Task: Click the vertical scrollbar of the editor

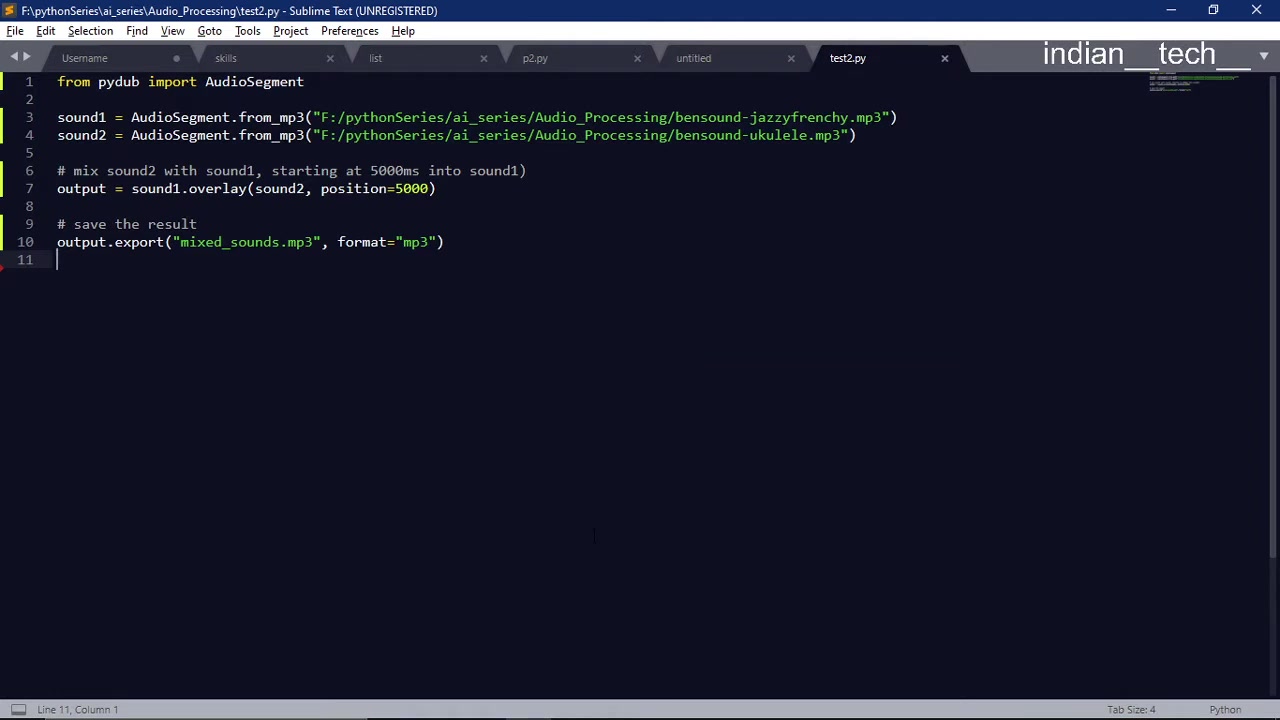Action: coord(1274,315)
